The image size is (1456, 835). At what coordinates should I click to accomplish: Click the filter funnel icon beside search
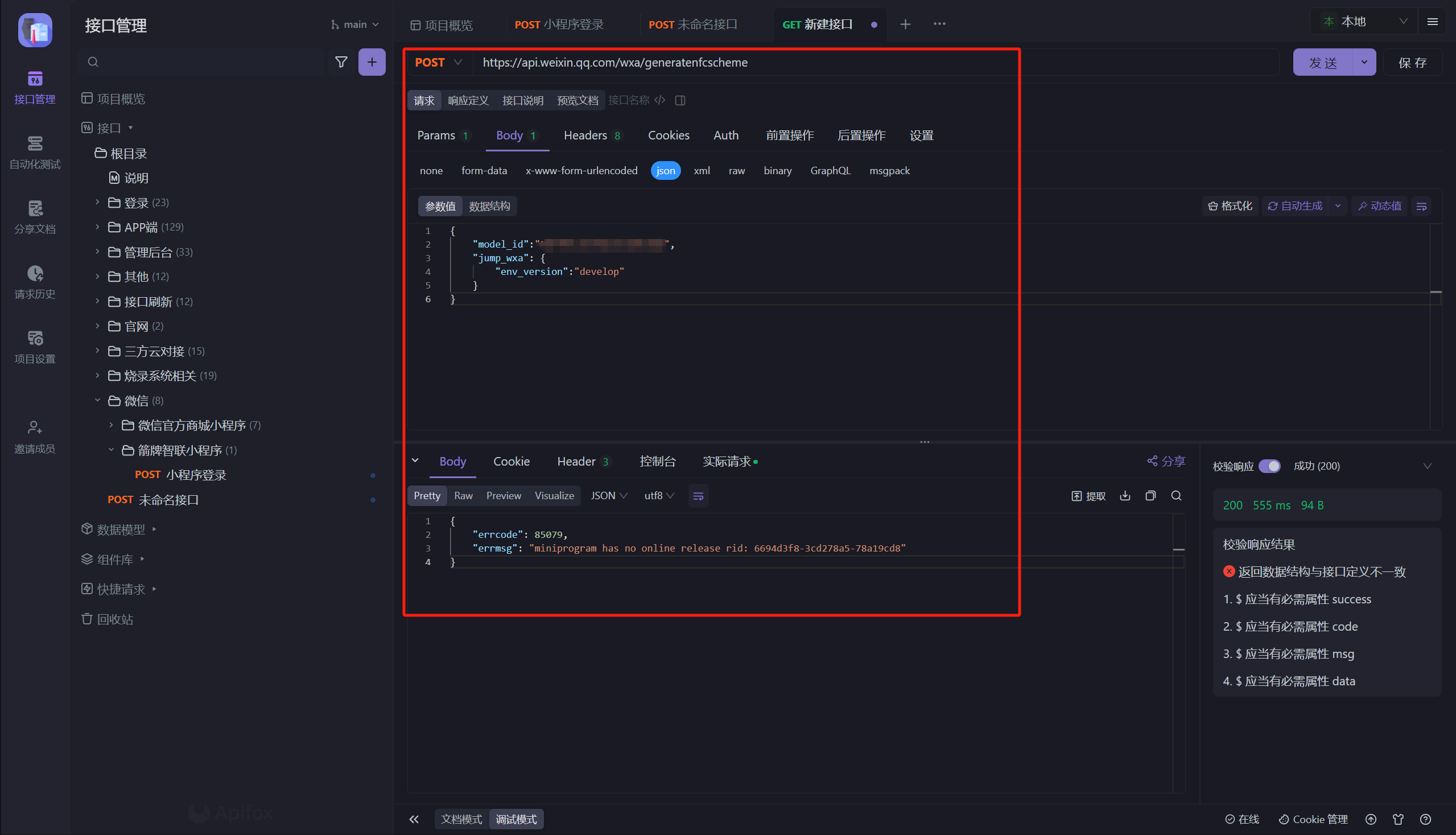click(x=341, y=62)
